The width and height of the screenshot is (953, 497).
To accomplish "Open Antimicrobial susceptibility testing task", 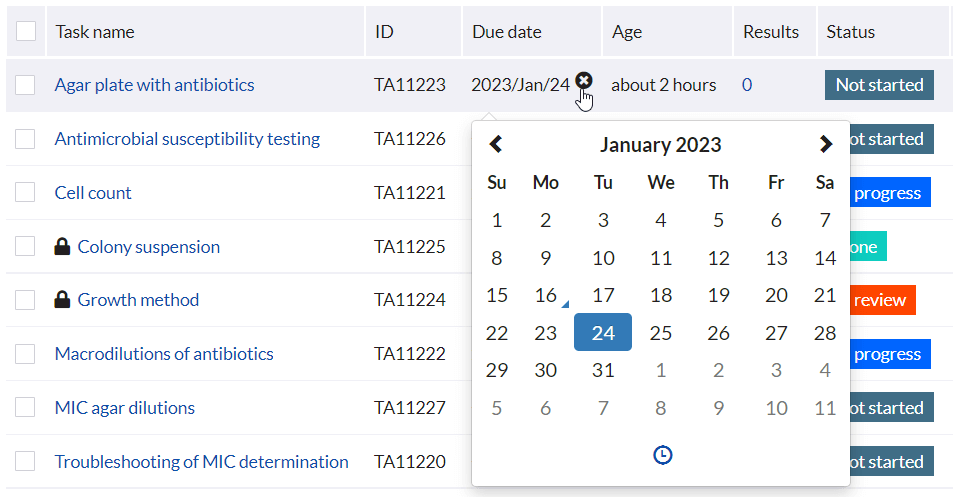I will tap(187, 139).
